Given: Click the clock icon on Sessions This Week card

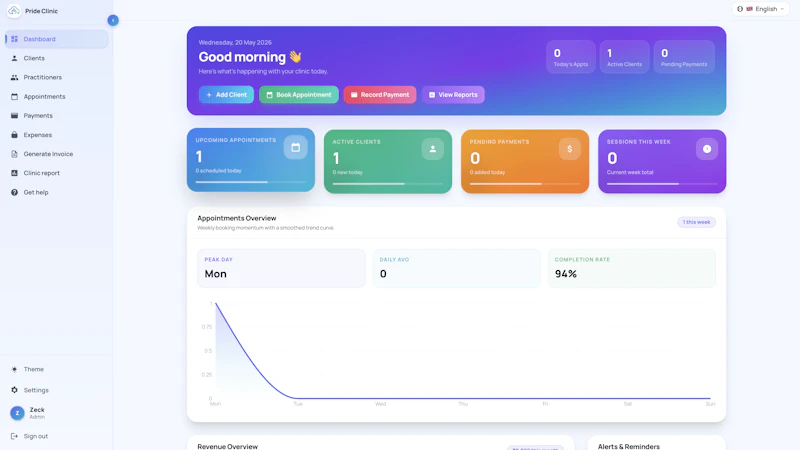Looking at the screenshot, I should 707,149.
